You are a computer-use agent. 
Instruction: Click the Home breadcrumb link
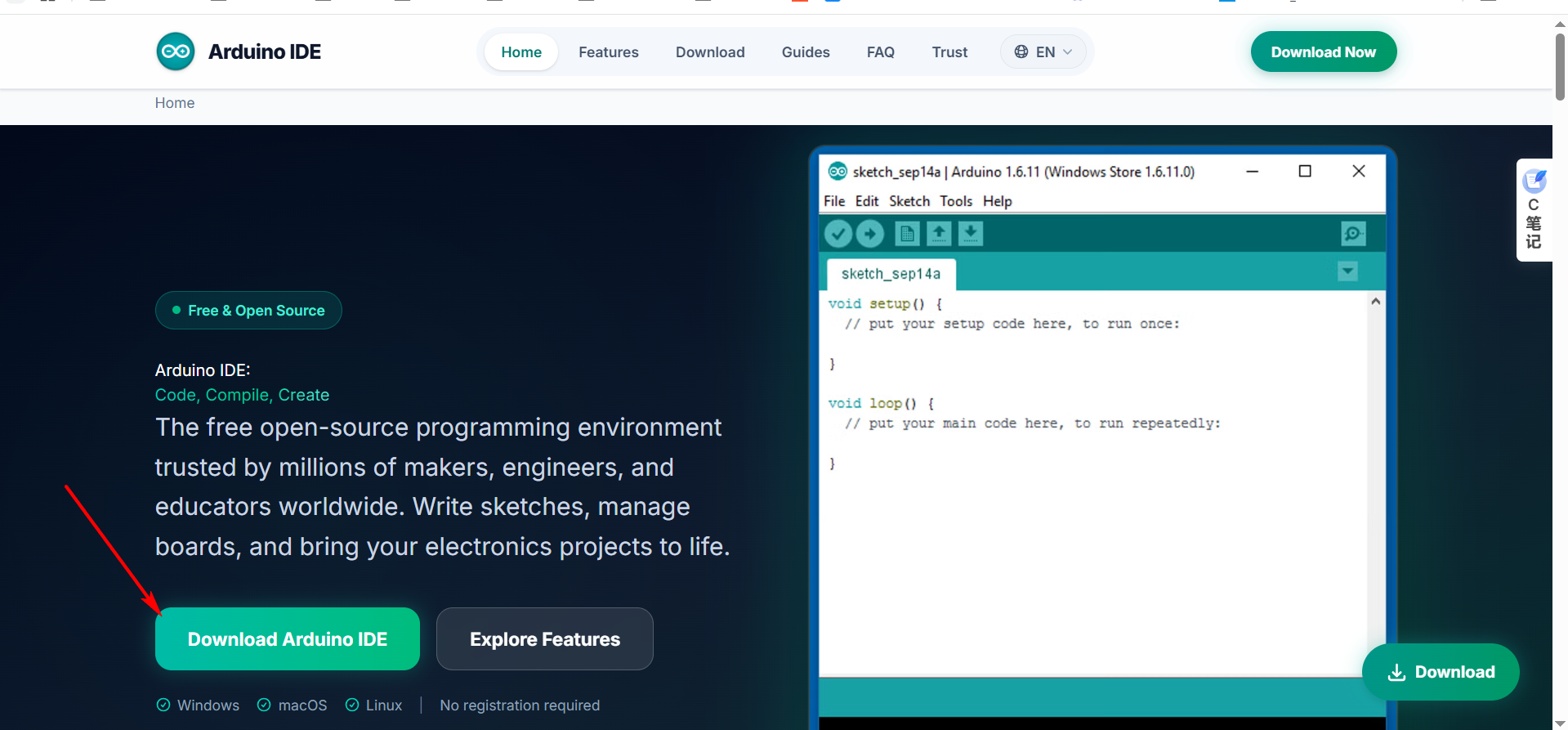pyautogui.click(x=175, y=103)
